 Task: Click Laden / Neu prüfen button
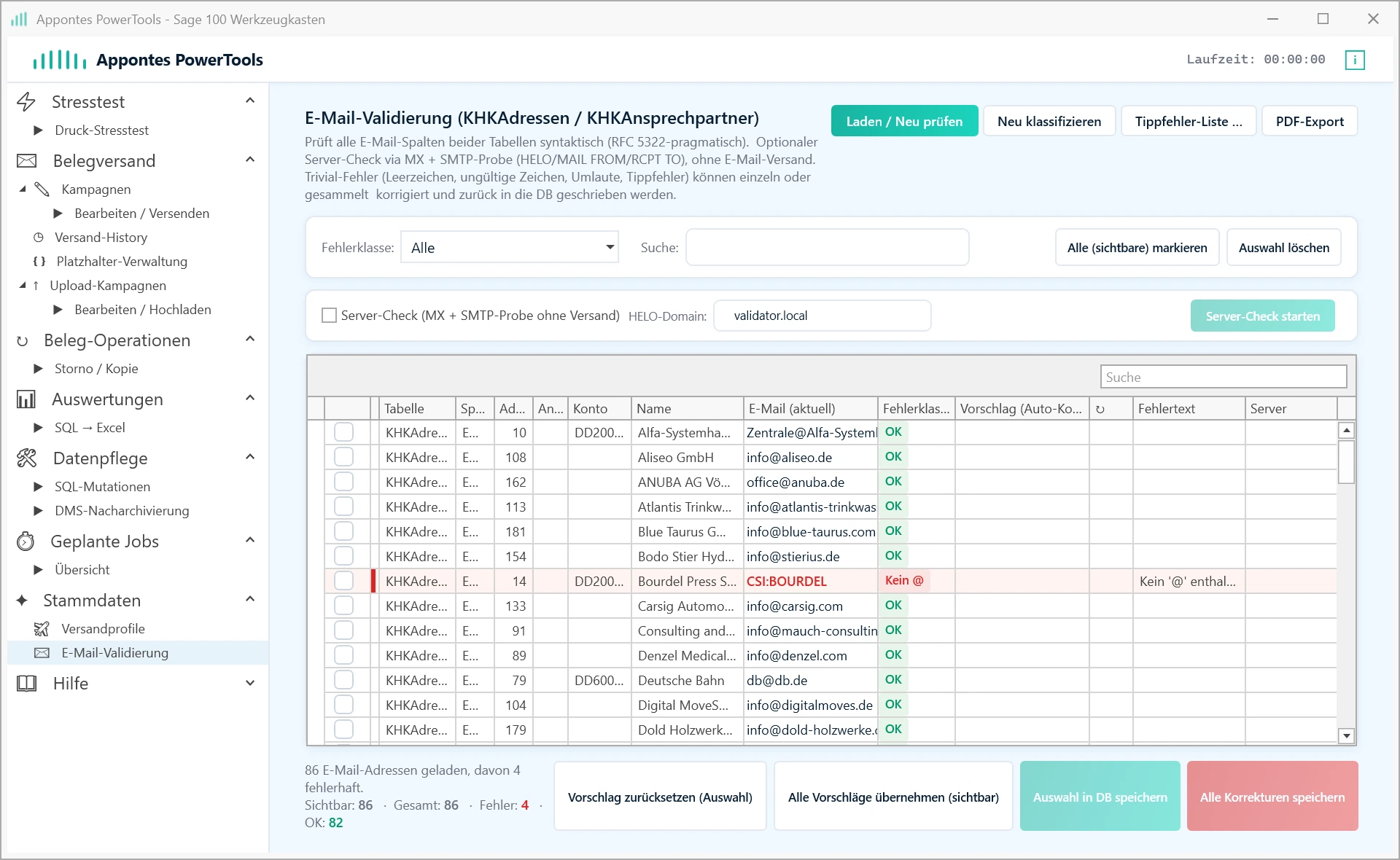[x=904, y=121]
